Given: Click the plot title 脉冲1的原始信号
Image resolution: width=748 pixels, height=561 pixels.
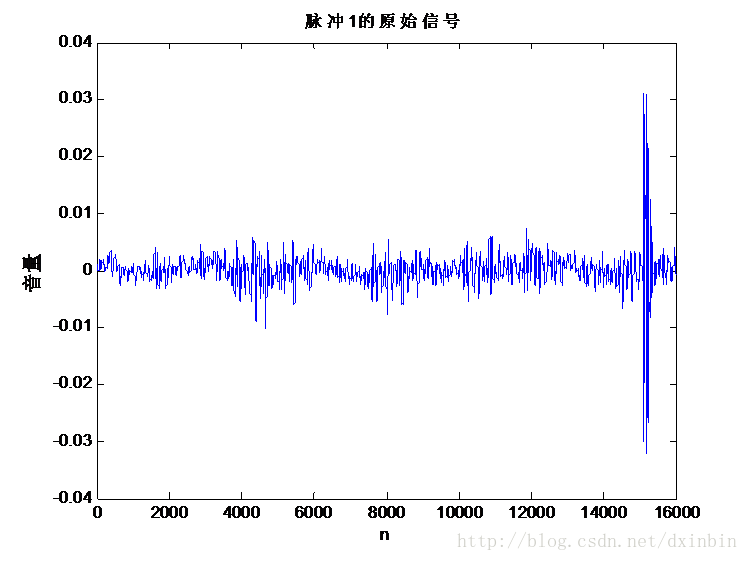Looking at the screenshot, I should tap(382, 21).
